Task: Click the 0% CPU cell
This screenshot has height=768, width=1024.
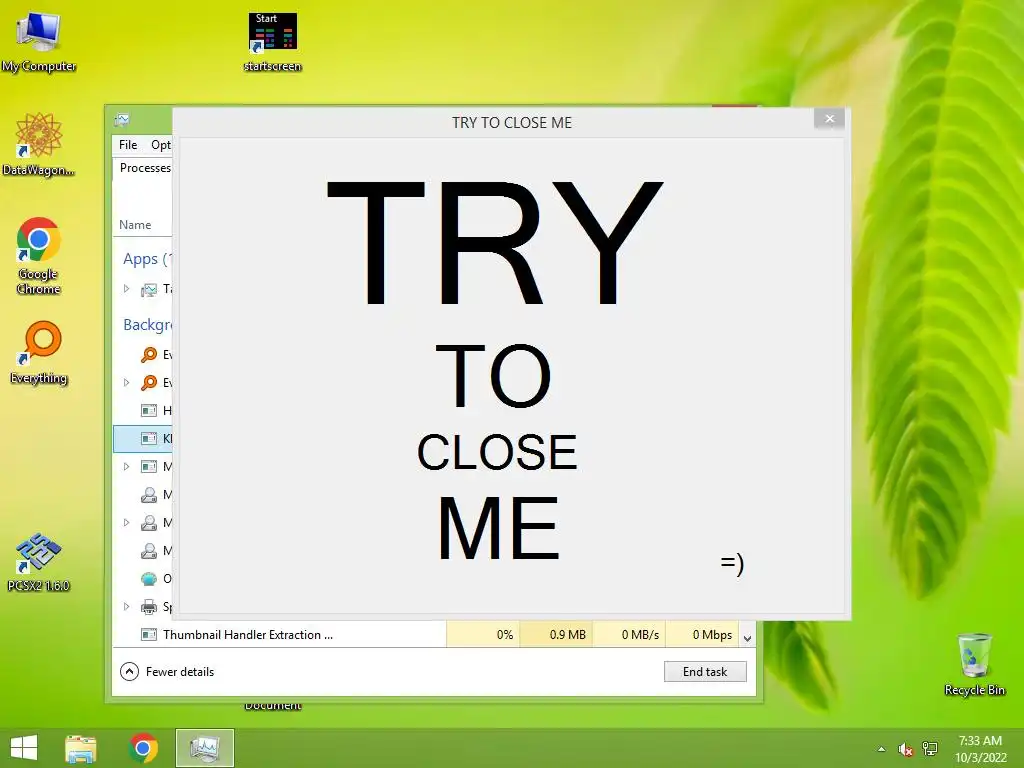Action: 483,635
